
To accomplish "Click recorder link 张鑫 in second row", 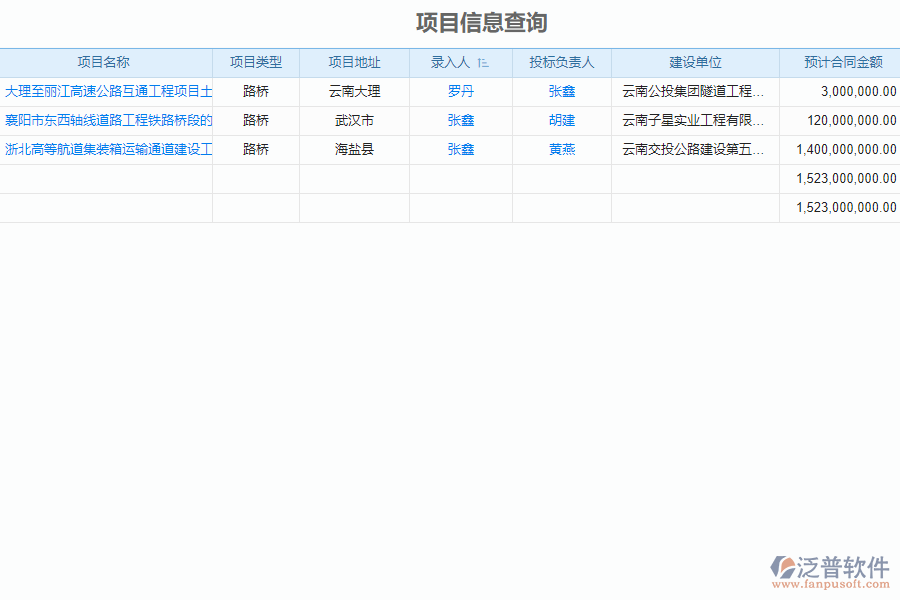I will pyautogui.click(x=462, y=120).
